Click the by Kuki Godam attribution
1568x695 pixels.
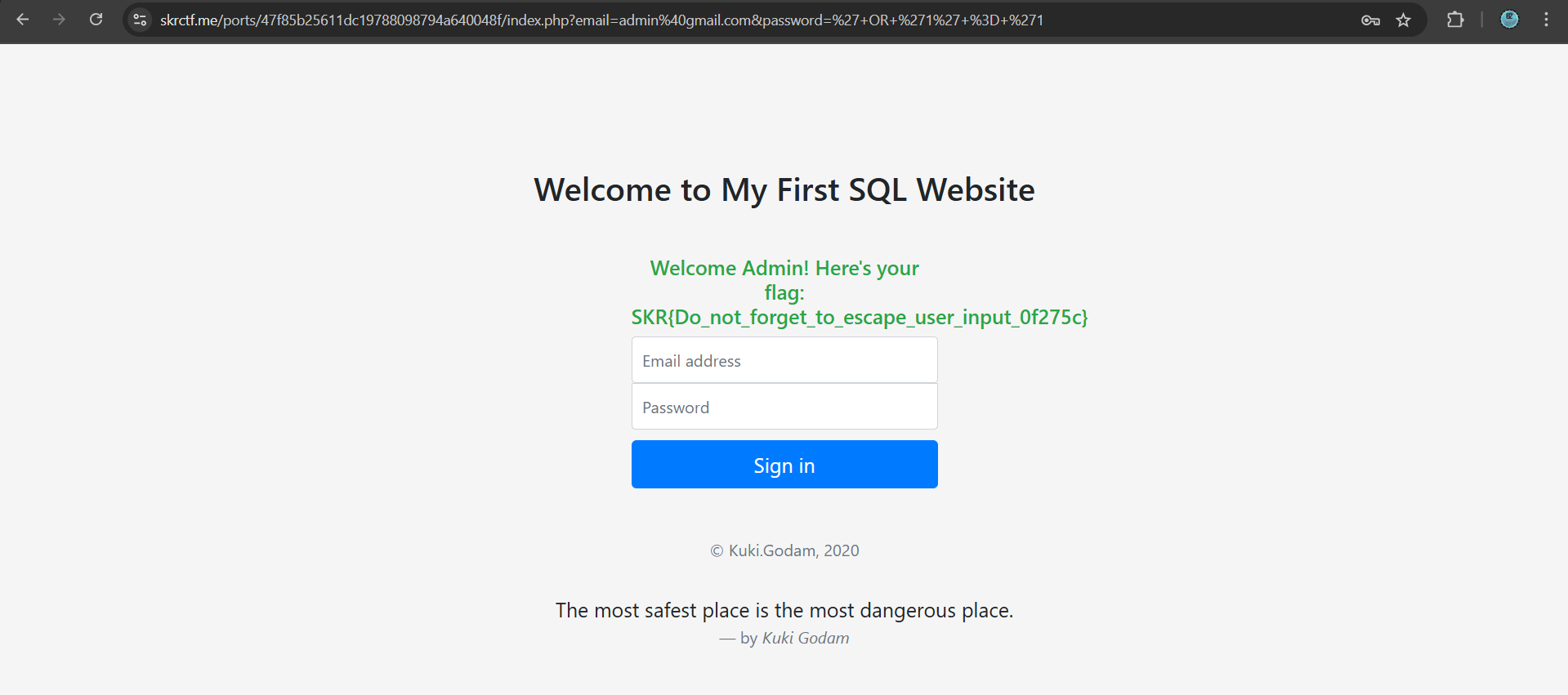coord(784,638)
